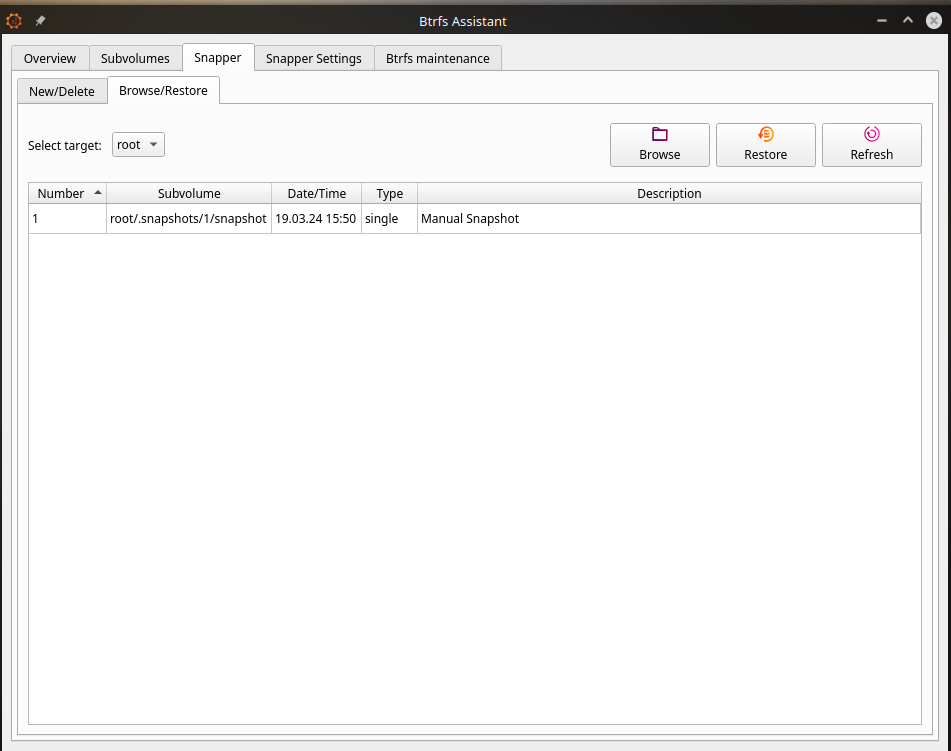The width and height of the screenshot is (951, 751).
Task: Switch to the New/Delete sub-tab
Action: pos(62,91)
